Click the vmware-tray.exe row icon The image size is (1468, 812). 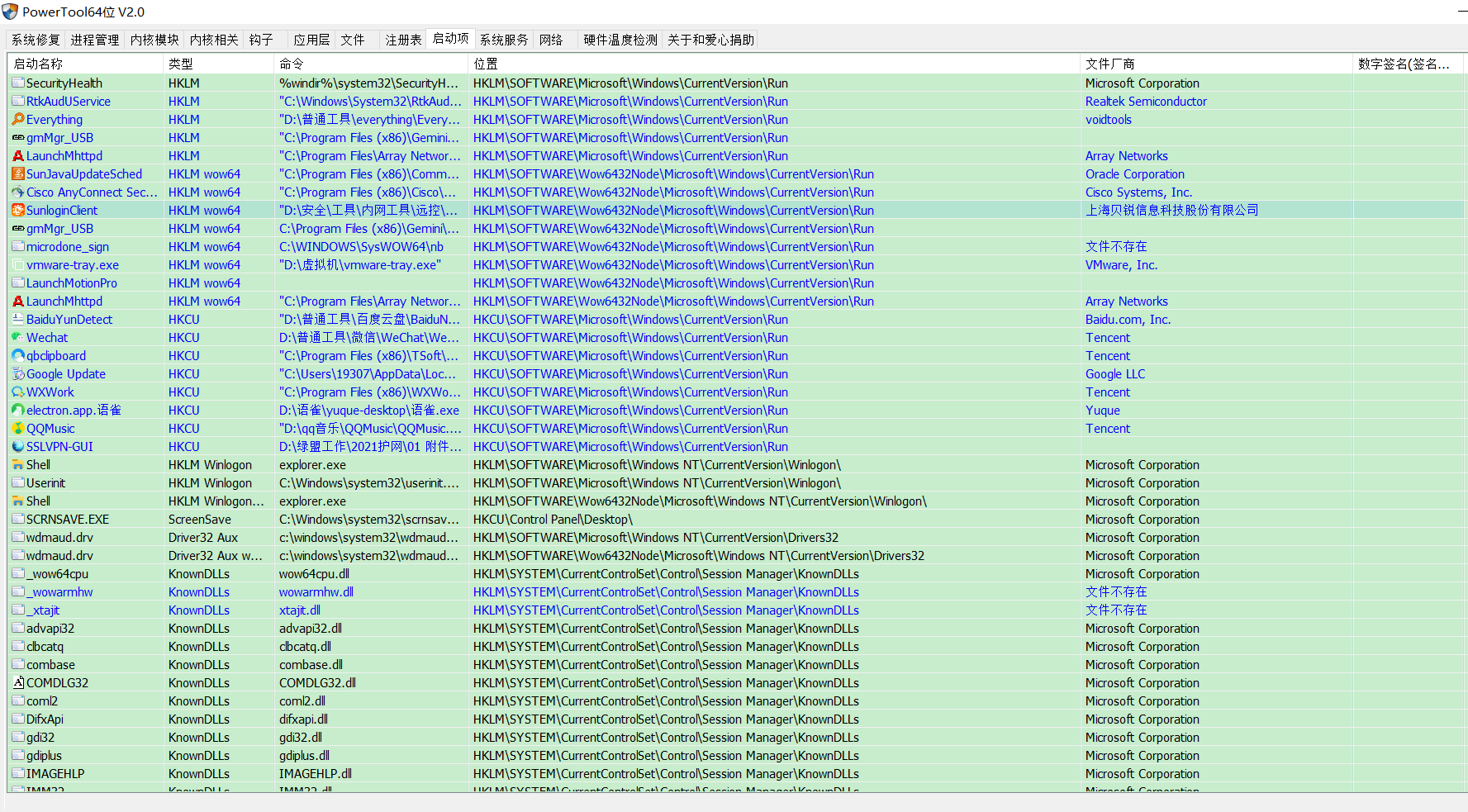(18, 264)
